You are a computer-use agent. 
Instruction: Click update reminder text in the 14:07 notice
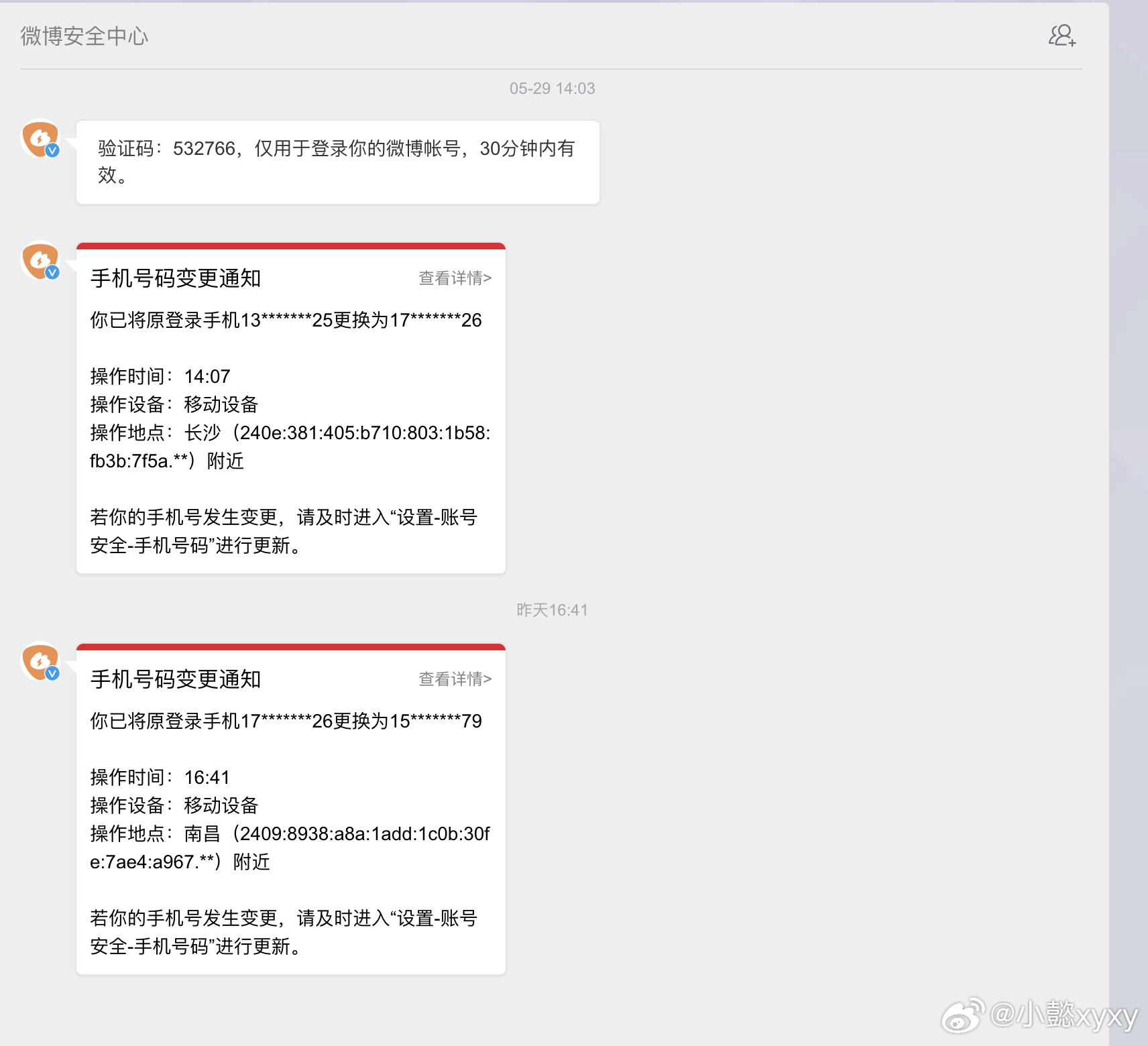284,532
